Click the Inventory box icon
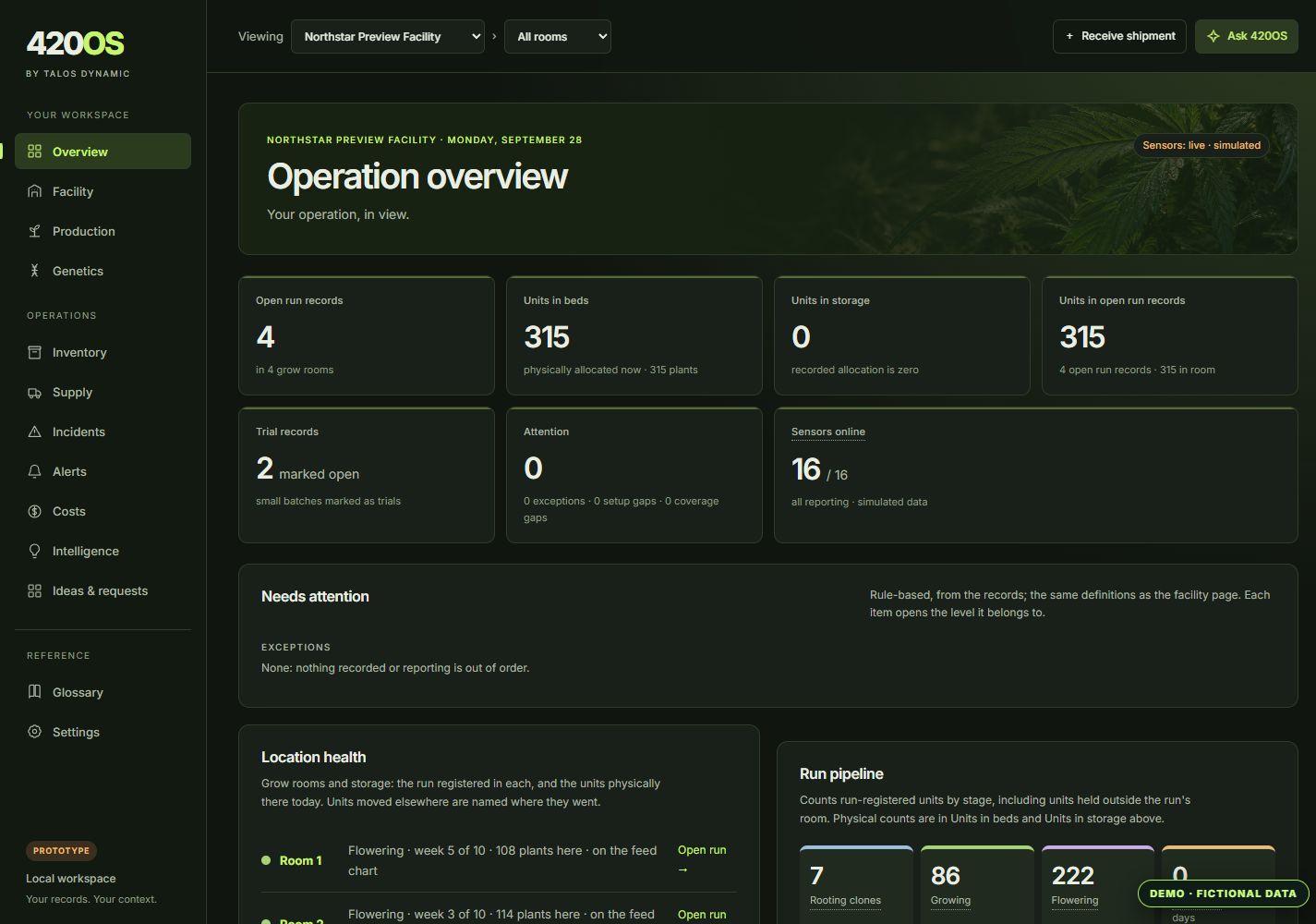The height and width of the screenshot is (924, 1316). point(34,352)
